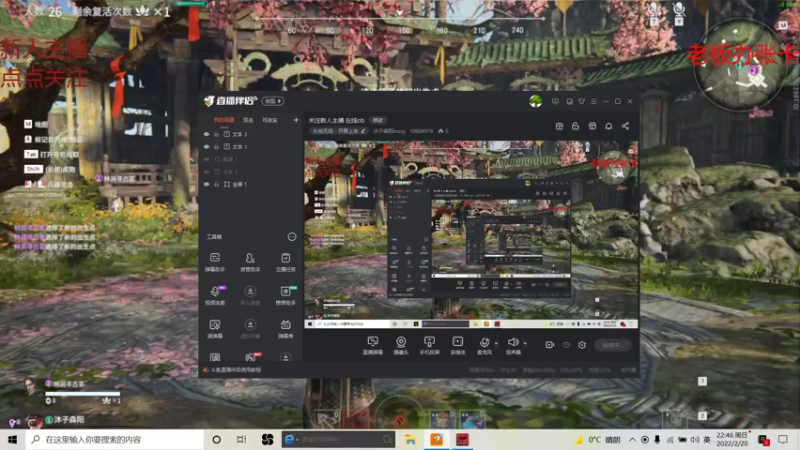Open the message icon in the title bar

pos(555,102)
